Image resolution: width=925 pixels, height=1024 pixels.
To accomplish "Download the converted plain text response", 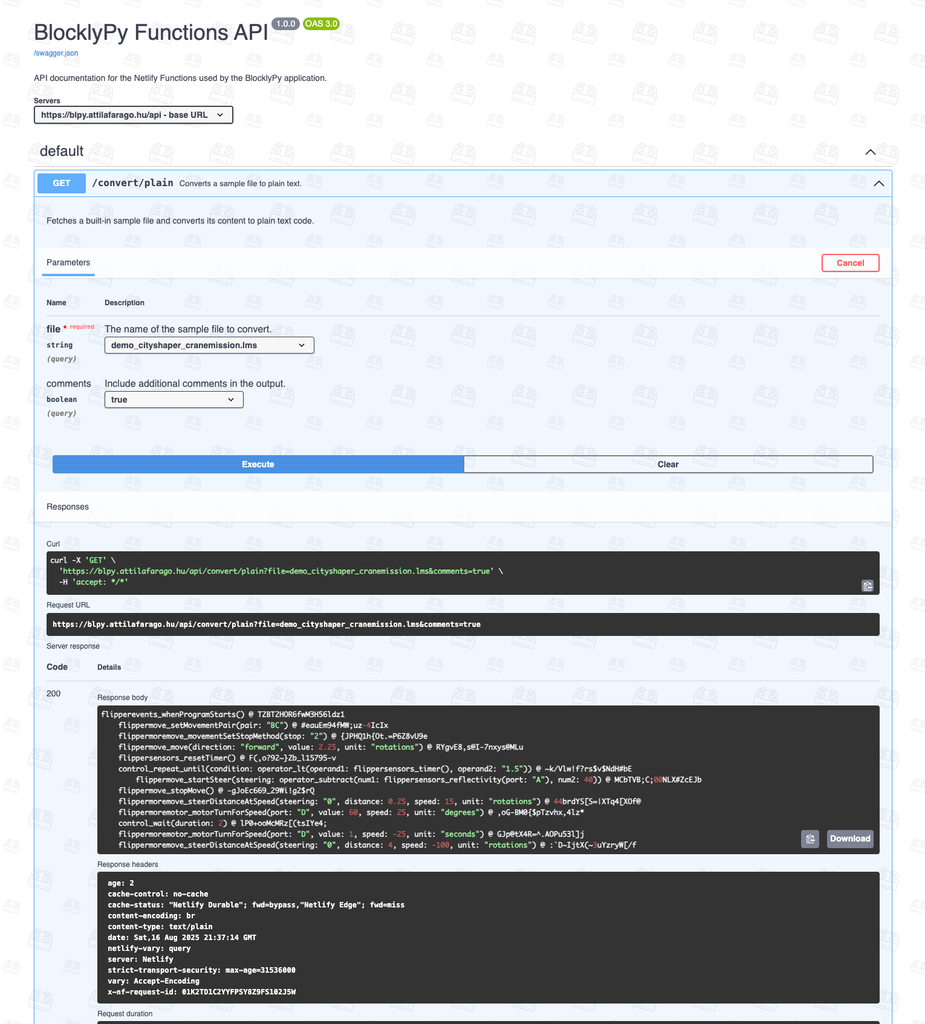I will 849,839.
